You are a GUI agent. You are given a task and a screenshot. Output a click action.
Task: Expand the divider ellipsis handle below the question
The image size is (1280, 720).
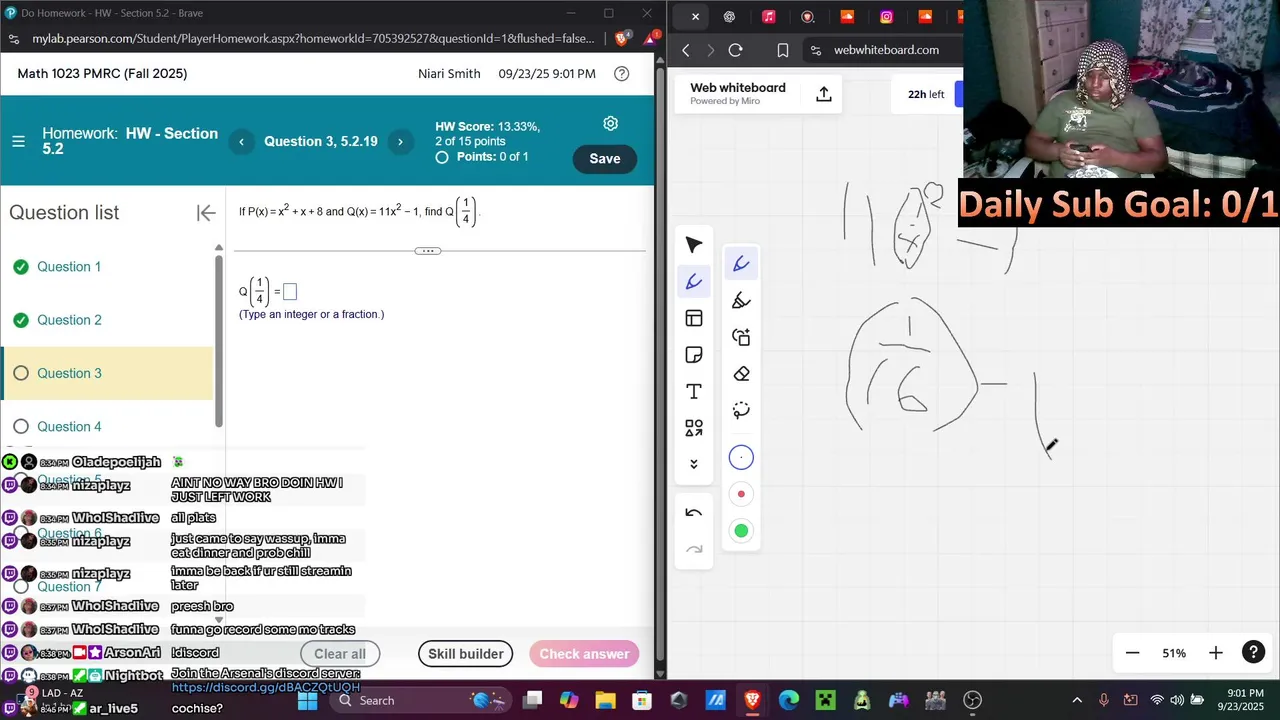(x=427, y=251)
